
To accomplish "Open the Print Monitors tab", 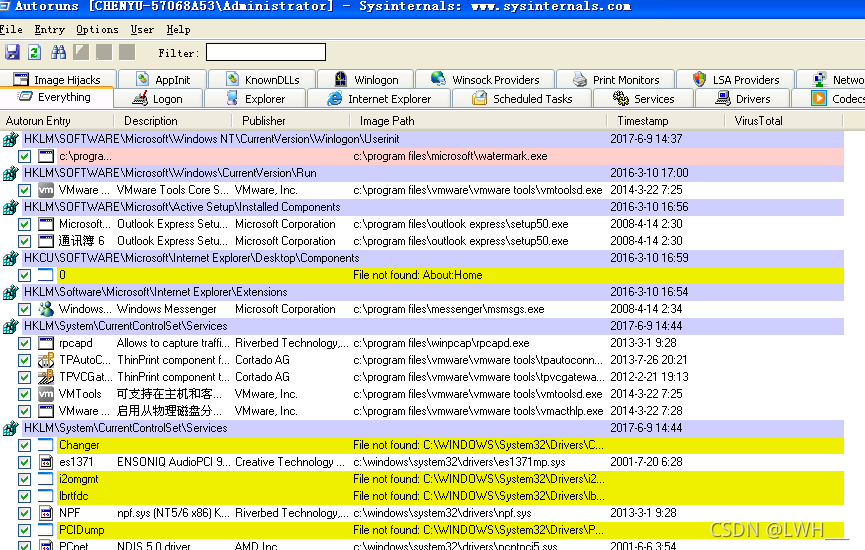I will 616,79.
